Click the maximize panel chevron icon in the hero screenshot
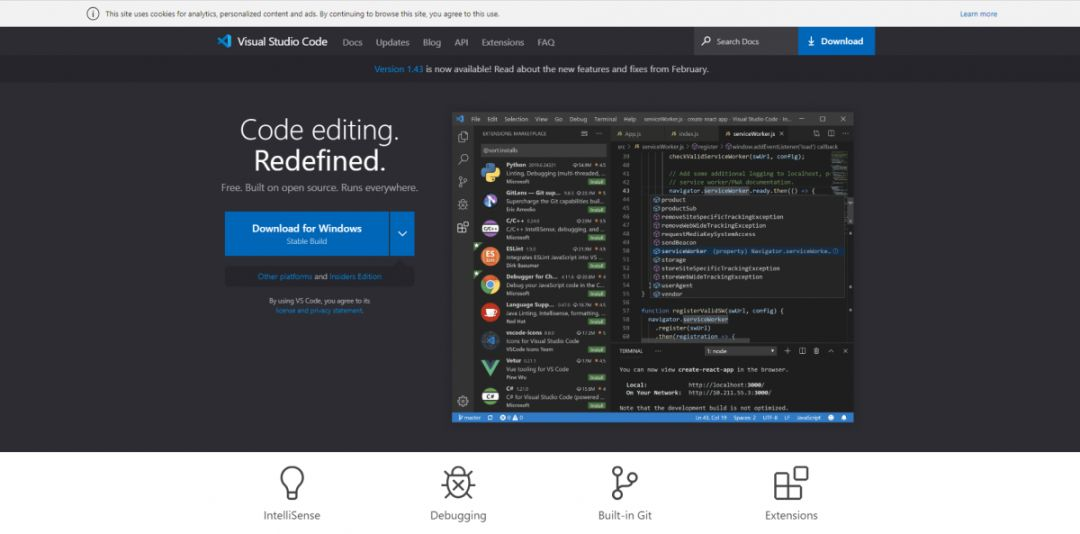Image resolution: width=1080 pixels, height=534 pixels. point(831,351)
